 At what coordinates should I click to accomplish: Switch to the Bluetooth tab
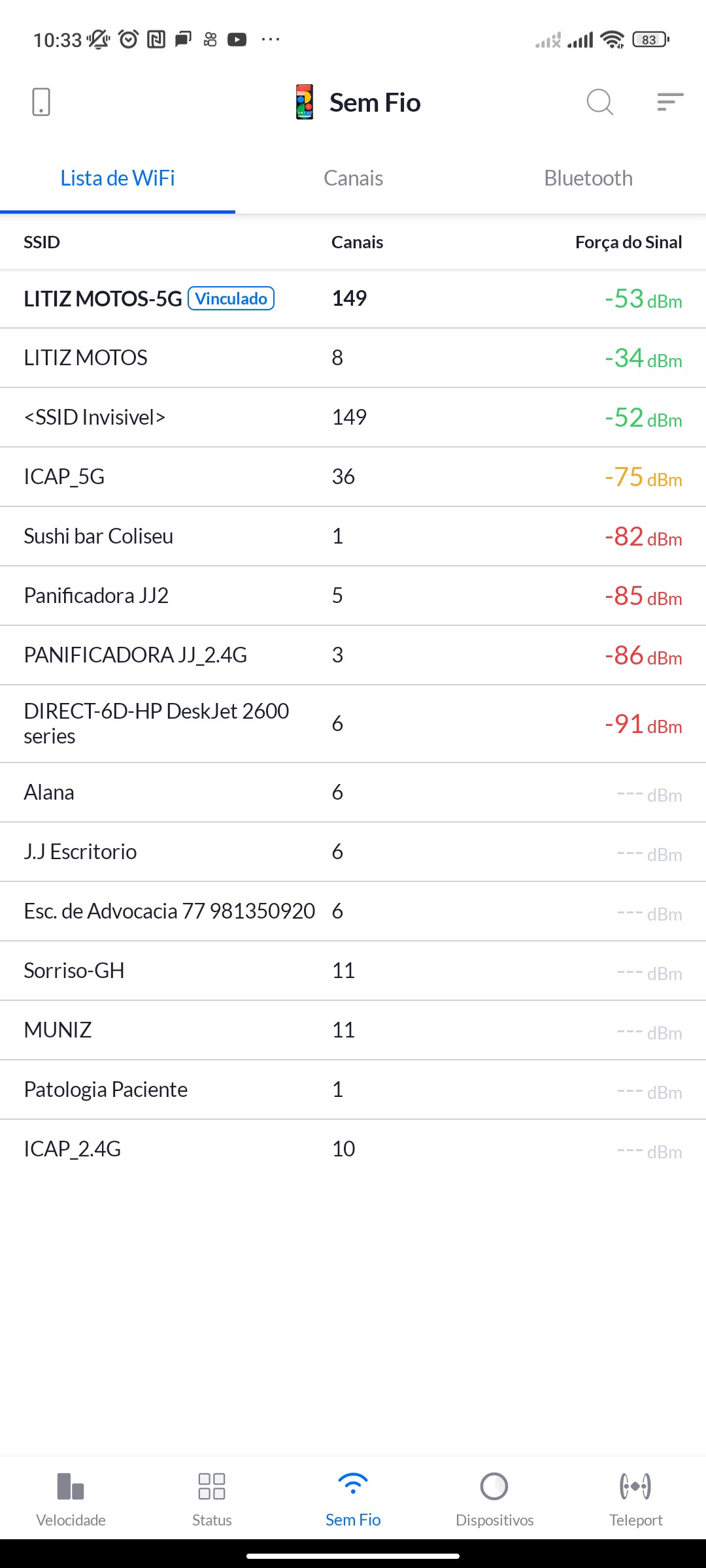pyautogui.click(x=588, y=178)
